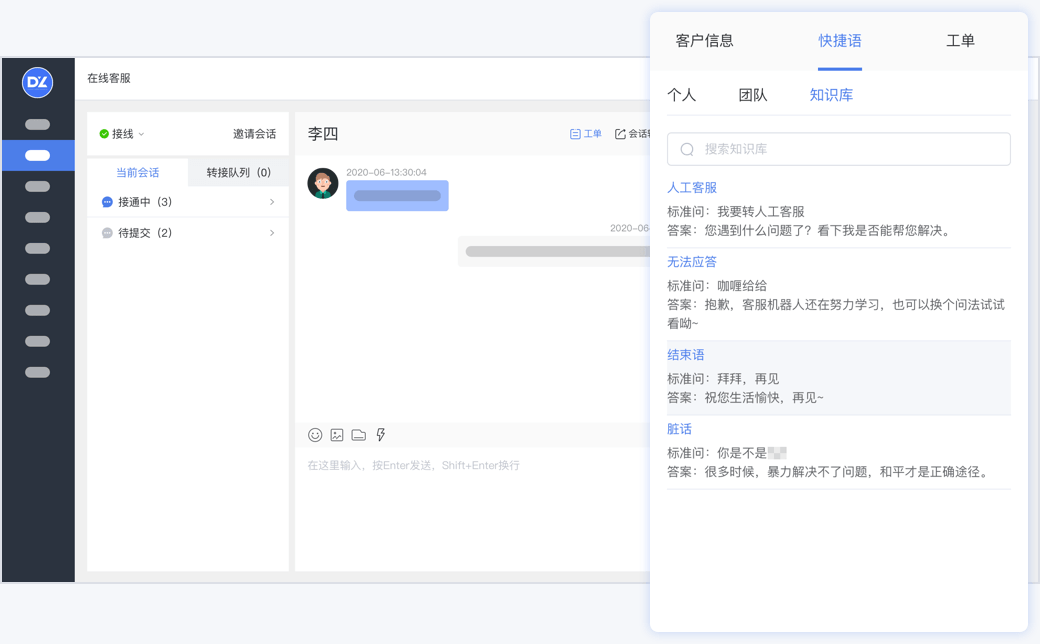This screenshot has height=644, width=1040.
Task: Click 李四's avatar in the conversation
Action: (x=322, y=183)
